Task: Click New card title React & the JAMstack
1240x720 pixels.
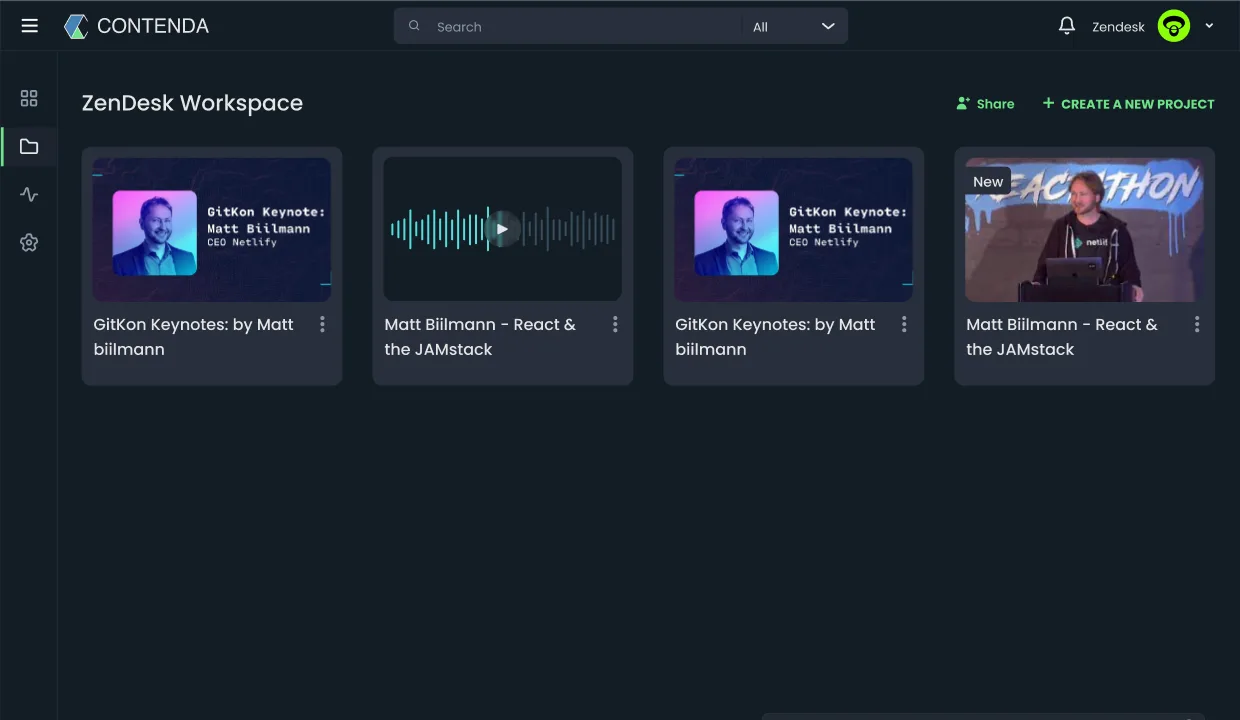Action: click(1062, 337)
